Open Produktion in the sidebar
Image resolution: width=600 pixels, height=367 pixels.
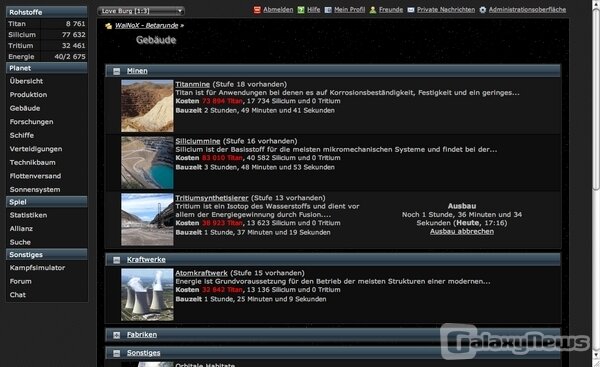[x=28, y=95]
